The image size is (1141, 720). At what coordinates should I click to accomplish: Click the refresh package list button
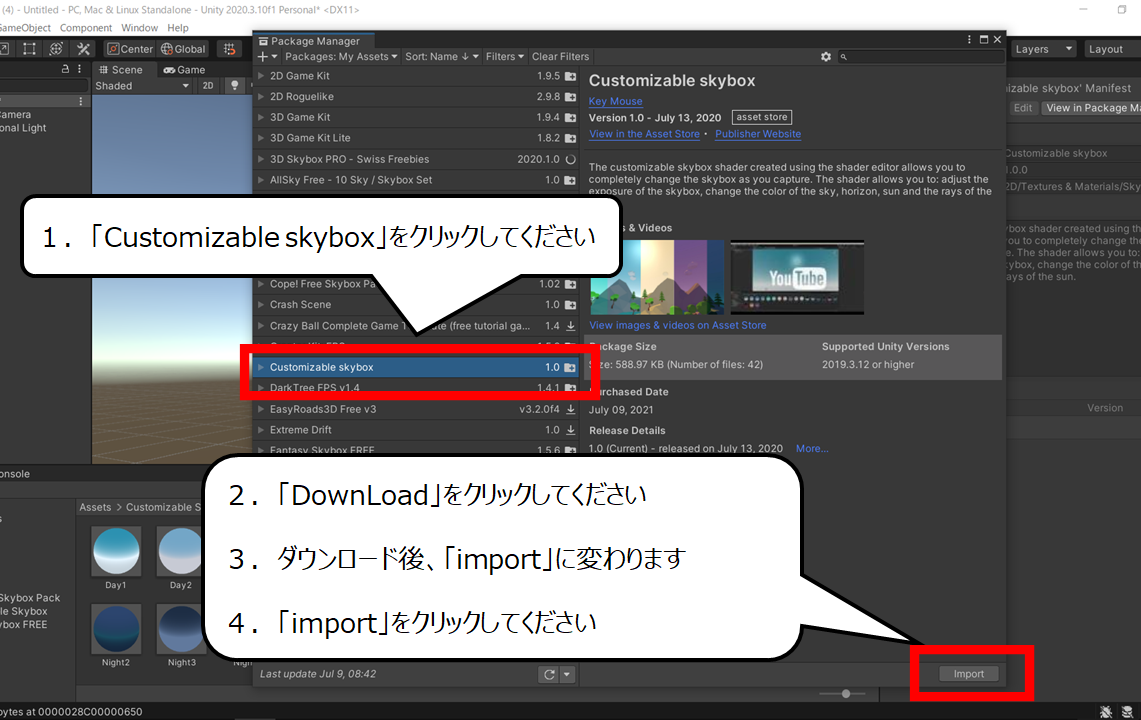[x=549, y=674]
